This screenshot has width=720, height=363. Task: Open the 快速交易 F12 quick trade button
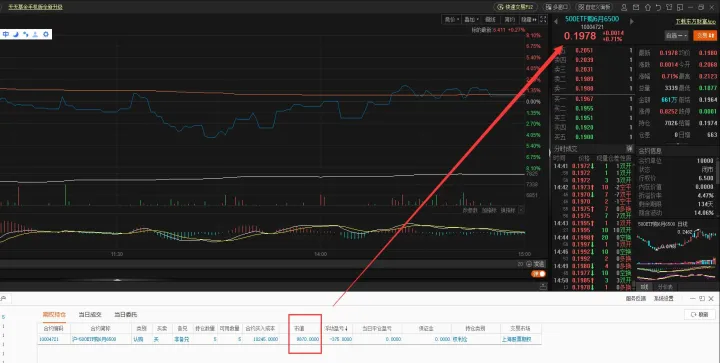point(516,7)
